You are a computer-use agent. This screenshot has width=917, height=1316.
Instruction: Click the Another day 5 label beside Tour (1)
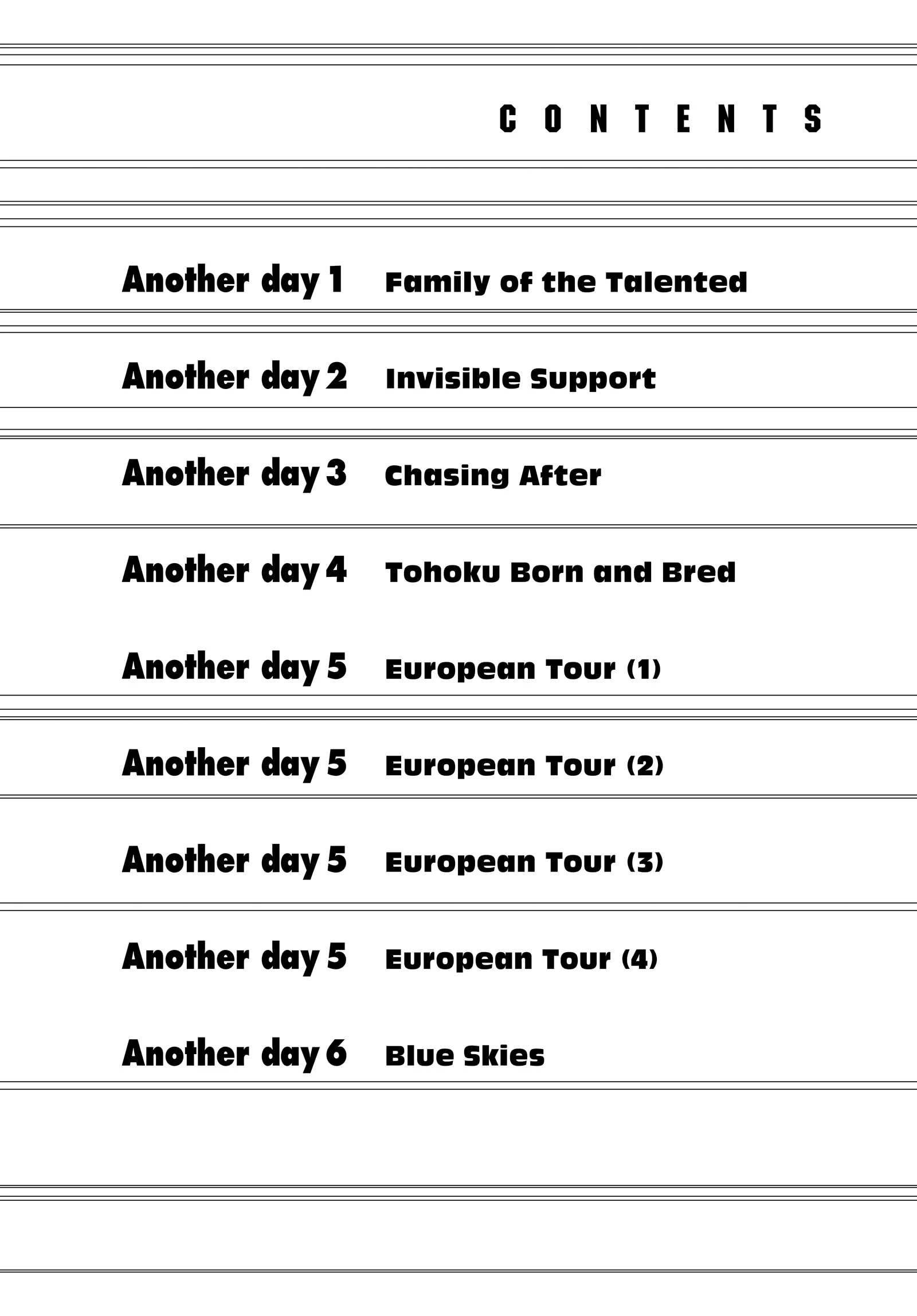234,669
